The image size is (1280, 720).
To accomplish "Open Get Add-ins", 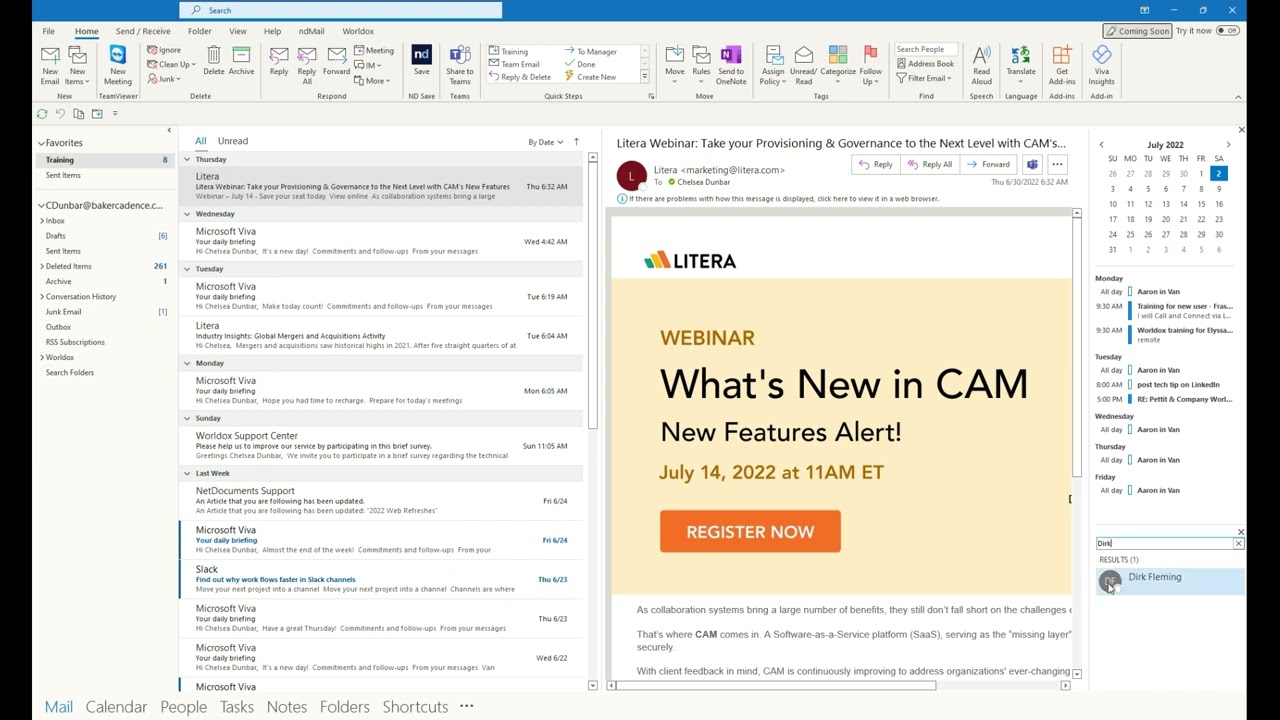I will tap(1062, 65).
